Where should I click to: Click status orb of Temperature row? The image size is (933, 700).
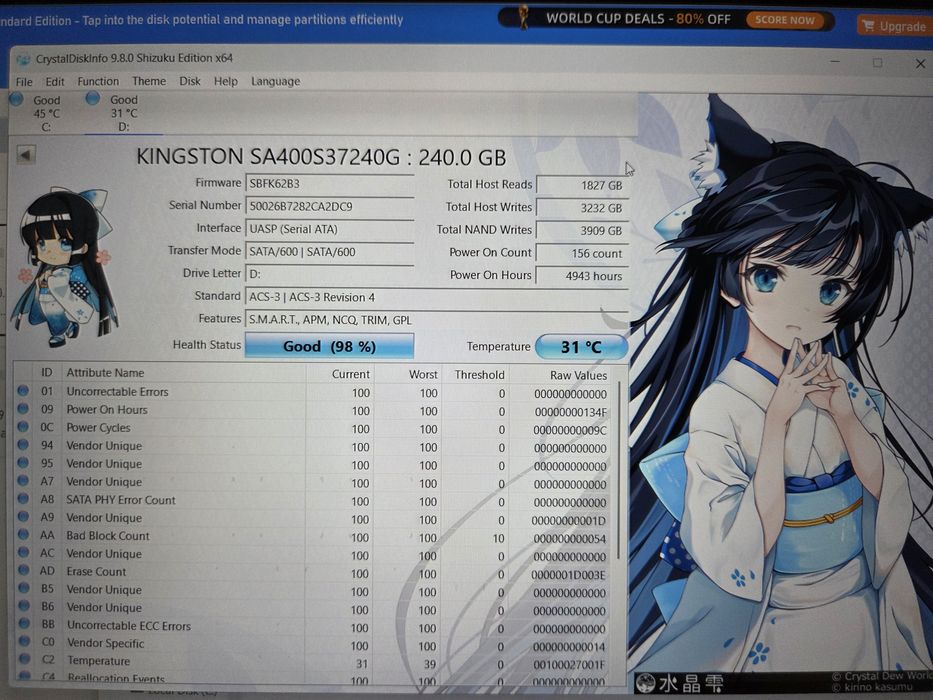coord(24,659)
